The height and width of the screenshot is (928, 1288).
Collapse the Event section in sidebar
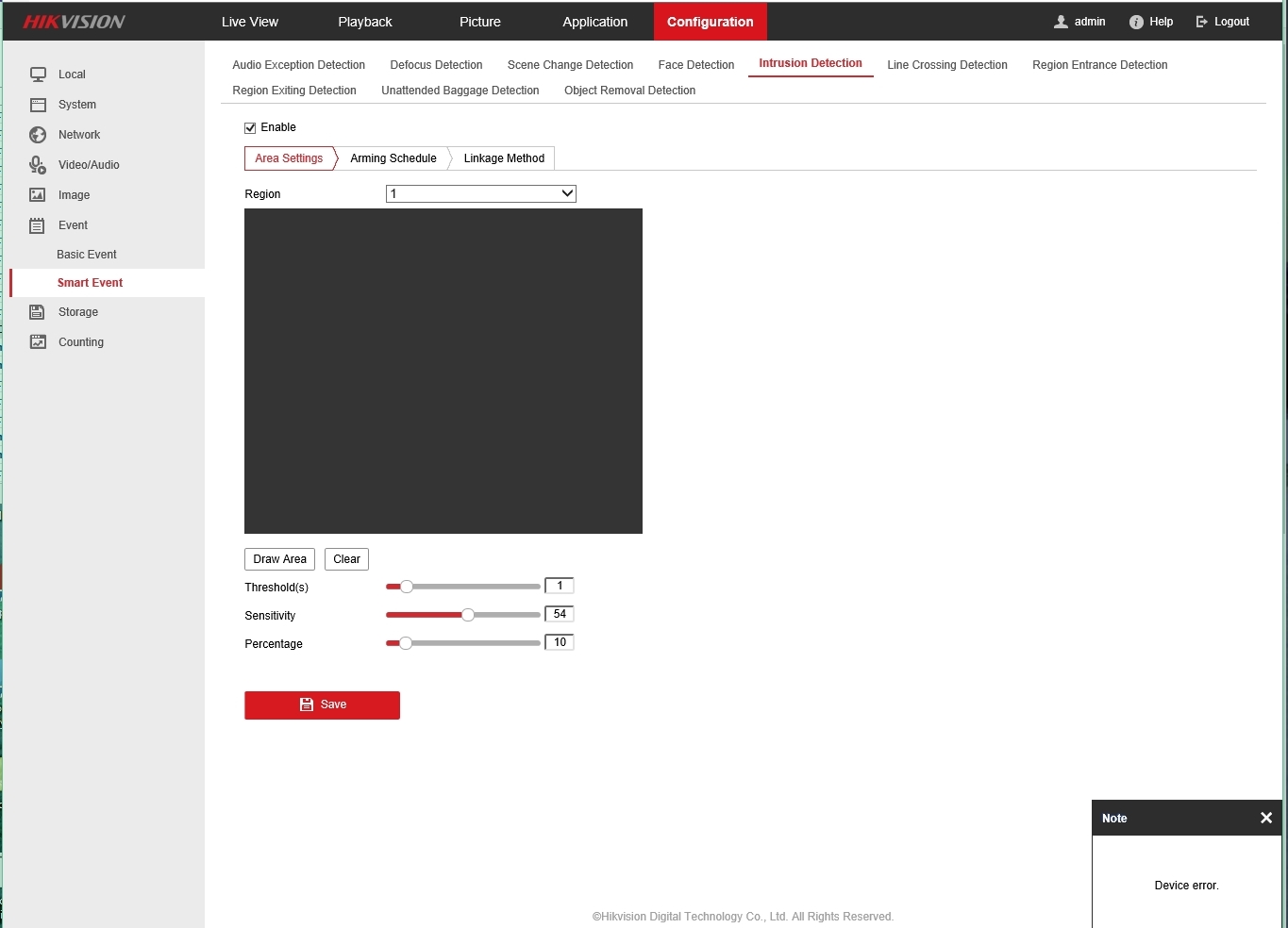point(73,225)
